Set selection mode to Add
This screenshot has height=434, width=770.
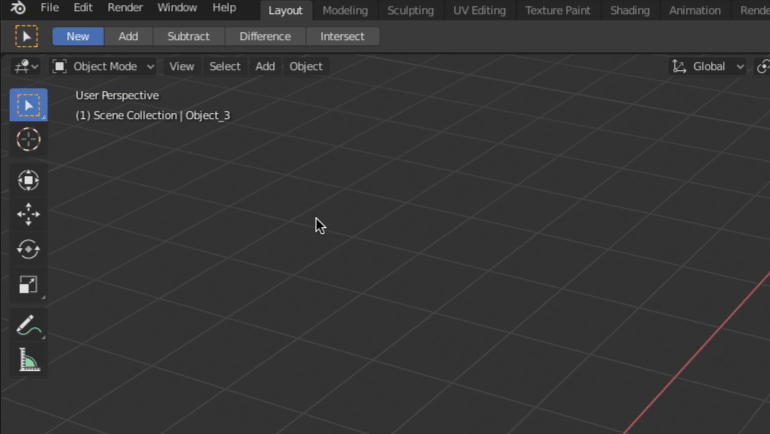point(128,36)
